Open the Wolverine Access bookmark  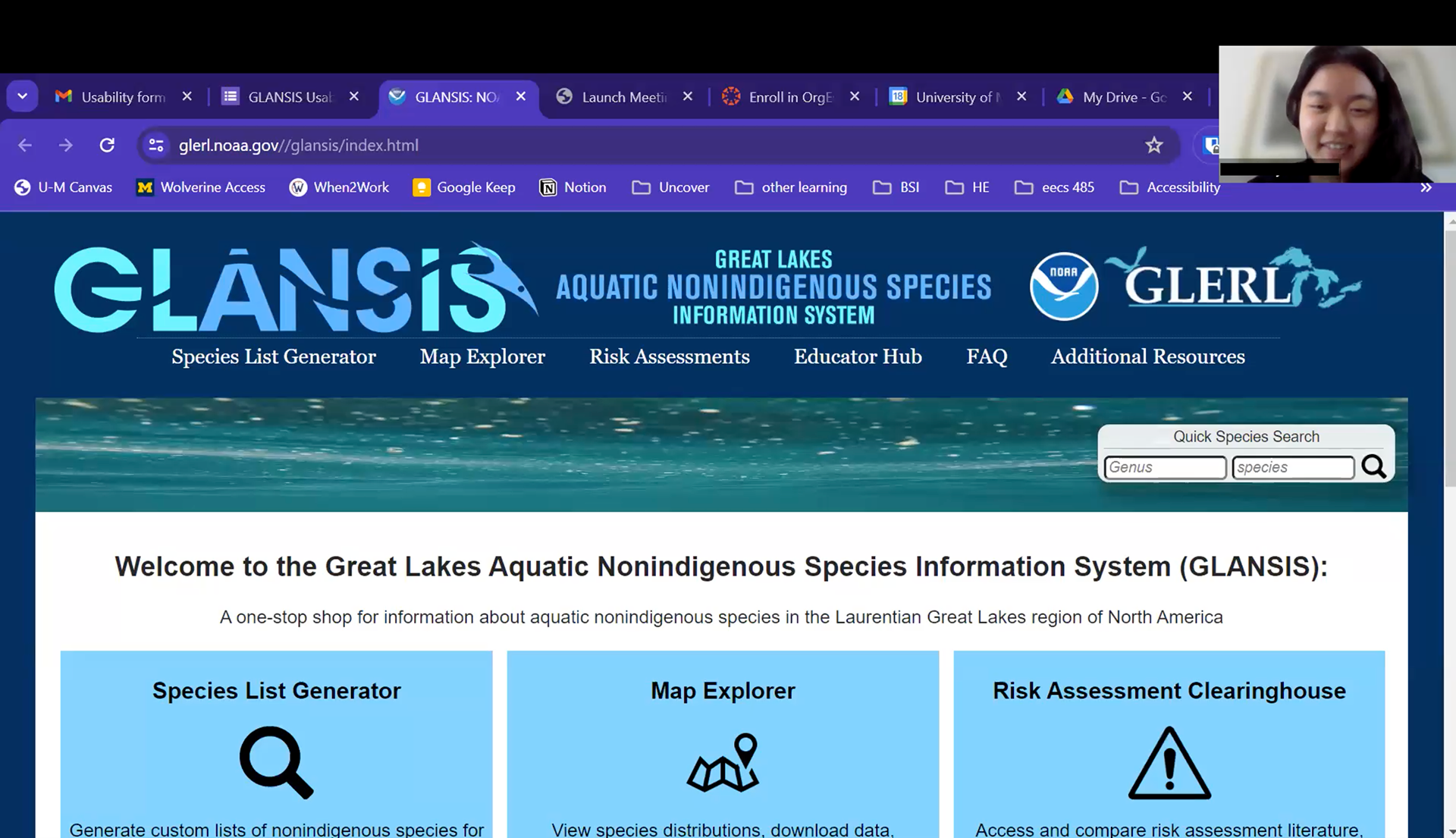(x=201, y=187)
